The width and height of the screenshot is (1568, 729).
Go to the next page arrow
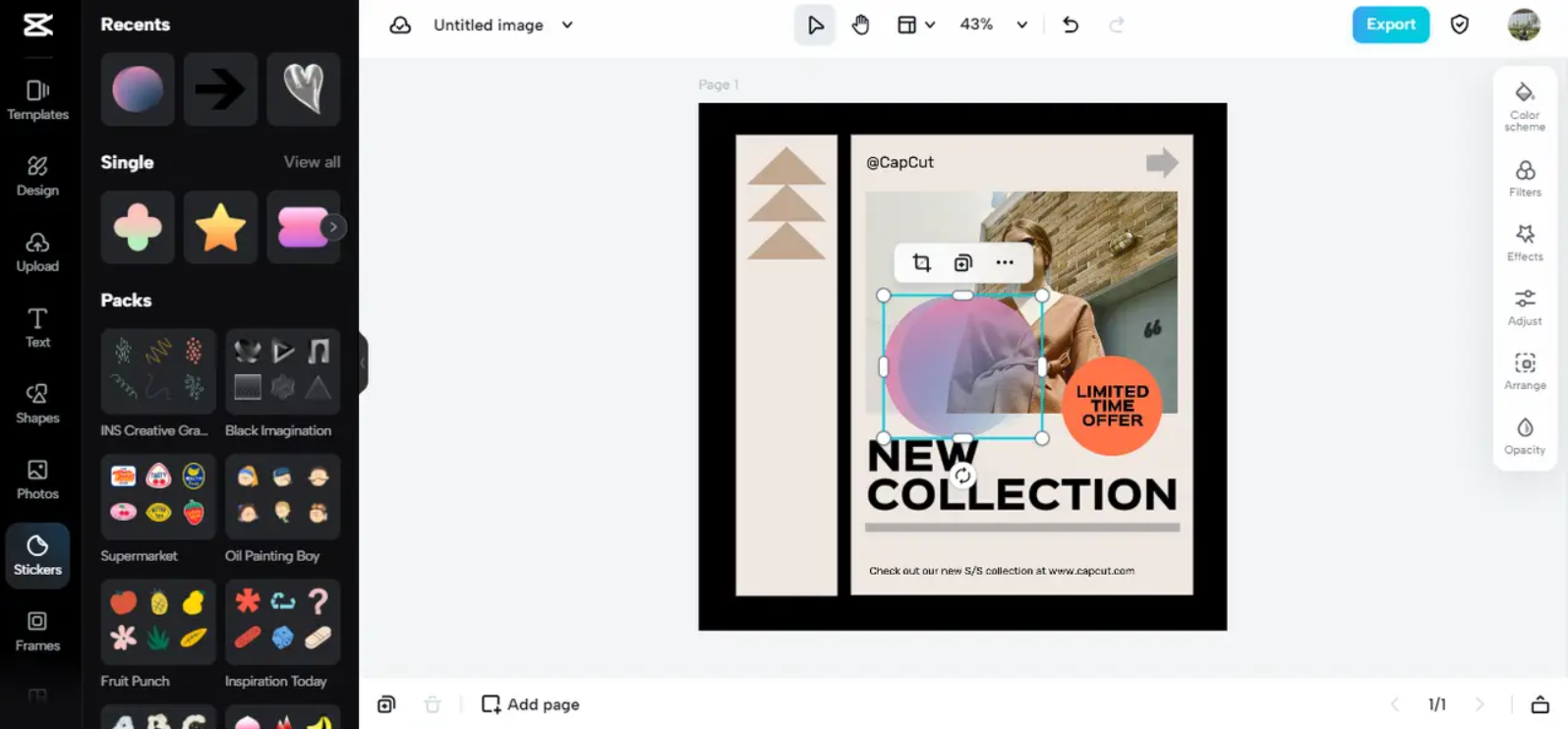click(1480, 704)
